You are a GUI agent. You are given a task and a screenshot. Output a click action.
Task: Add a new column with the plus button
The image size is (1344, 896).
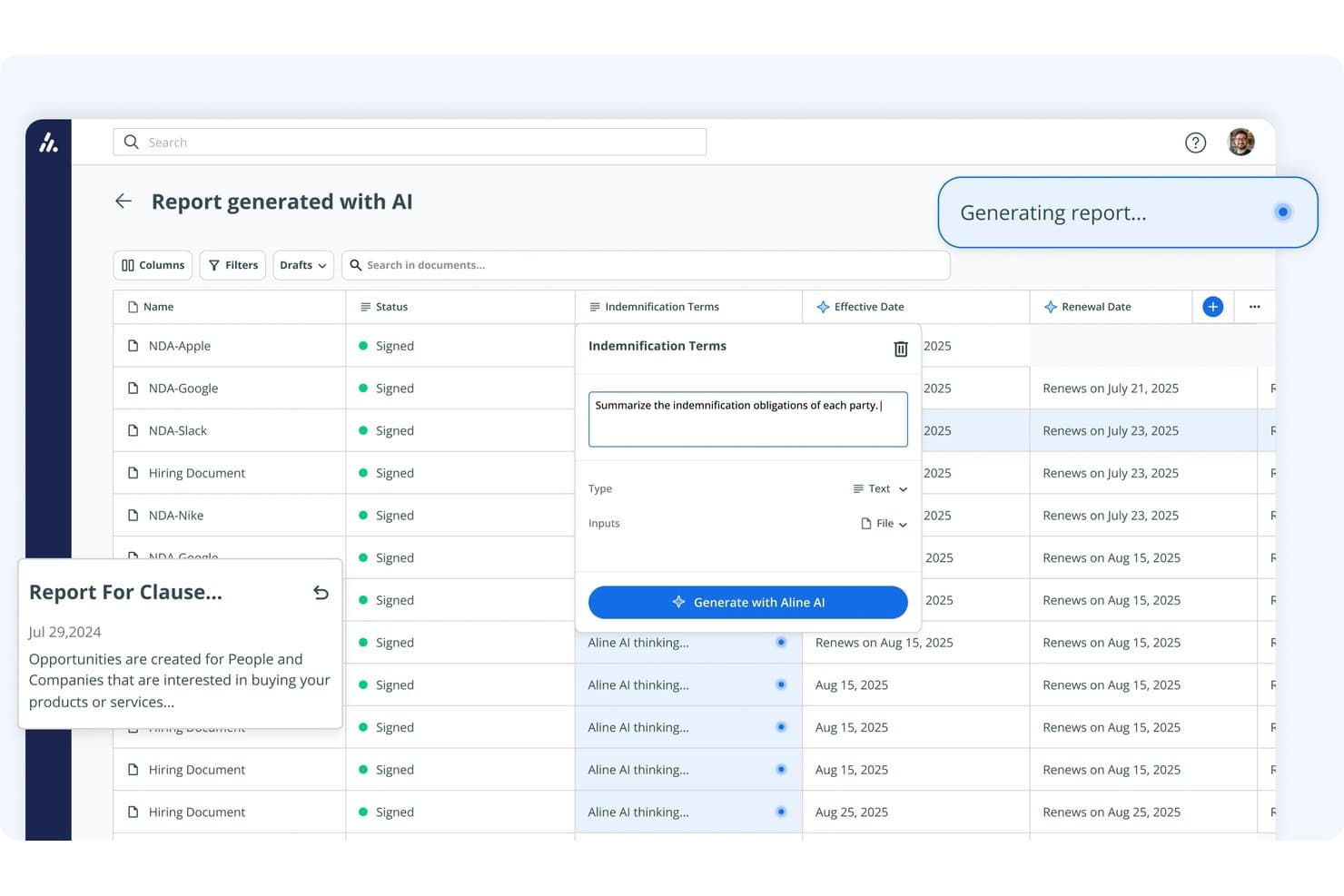coord(1212,307)
